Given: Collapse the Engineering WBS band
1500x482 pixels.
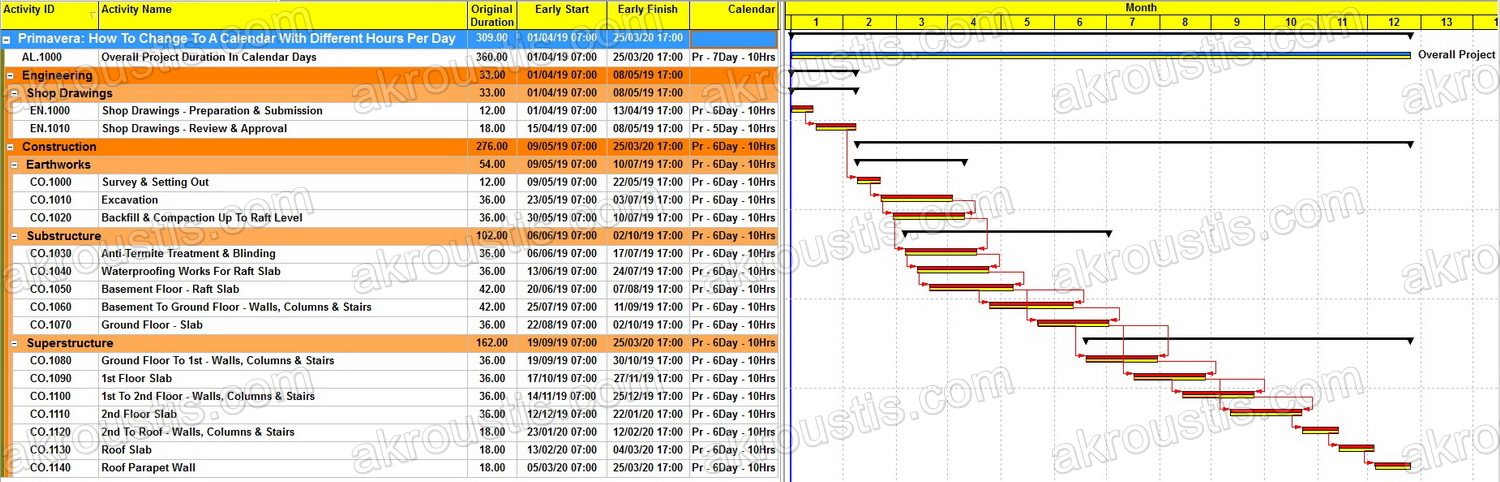Looking at the screenshot, I should [11, 75].
